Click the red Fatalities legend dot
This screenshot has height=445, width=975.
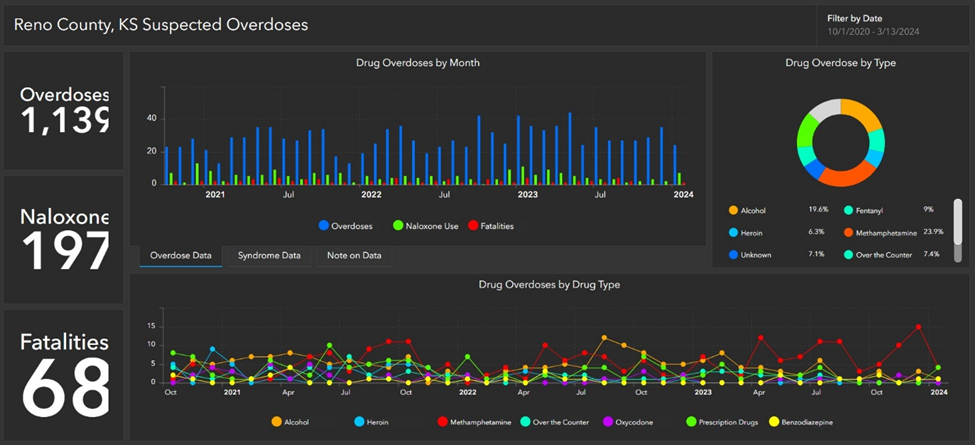click(x=473, y=226)
